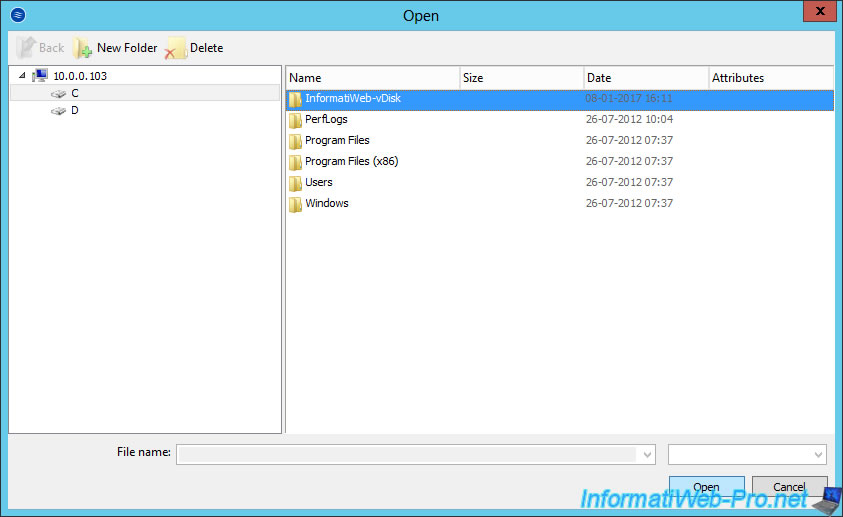The image size is (843, 517).
Task: Open the file type filter dropdown
Action: 746,455
